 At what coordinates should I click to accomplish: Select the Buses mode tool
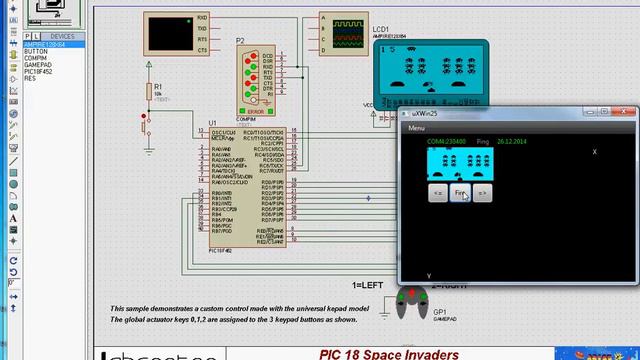(x=13, y=43)
